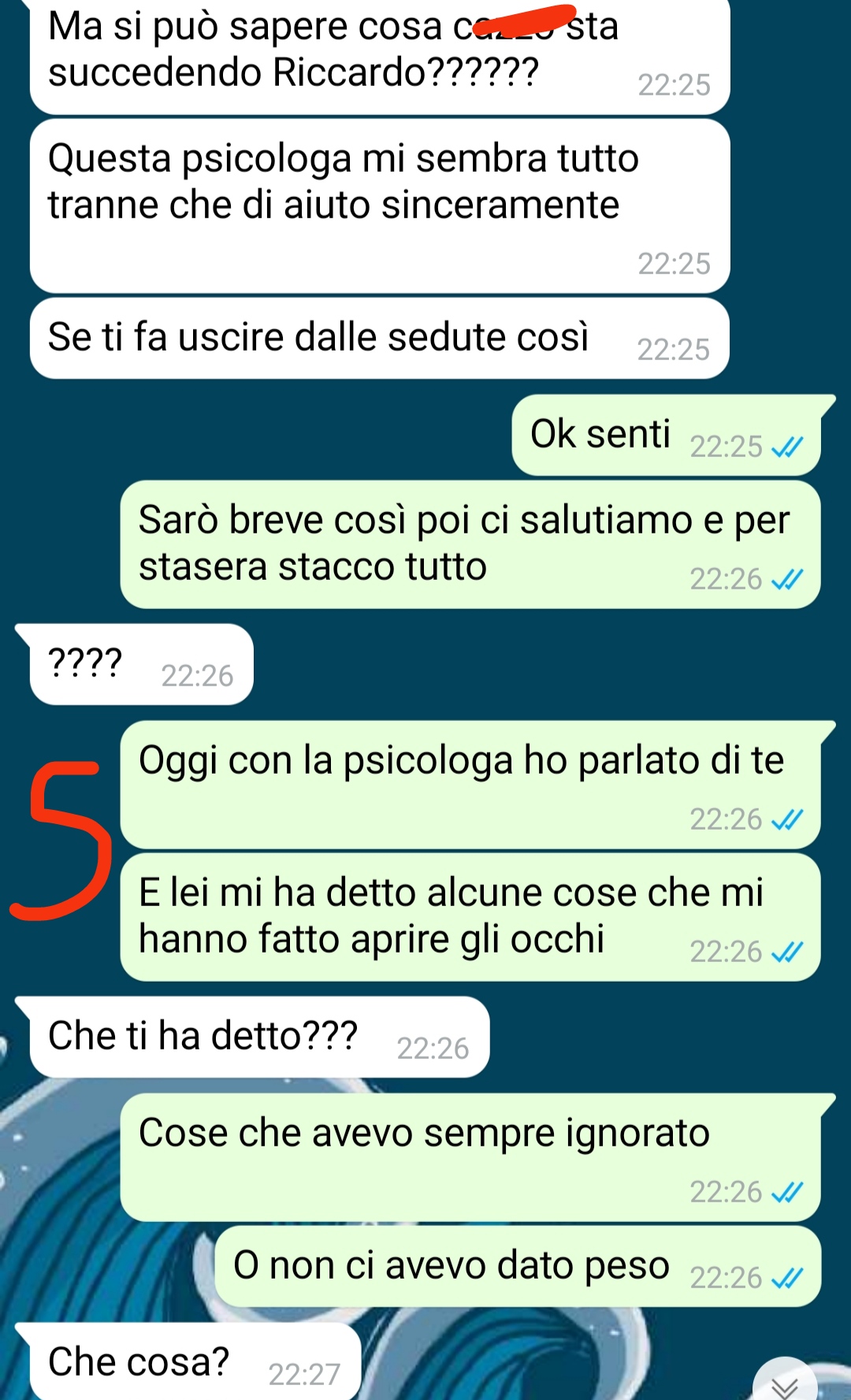The image size is (851, 1400).
Task: Tap the double-check icon on "Sarò breve" message
Action: pos(787,580)
